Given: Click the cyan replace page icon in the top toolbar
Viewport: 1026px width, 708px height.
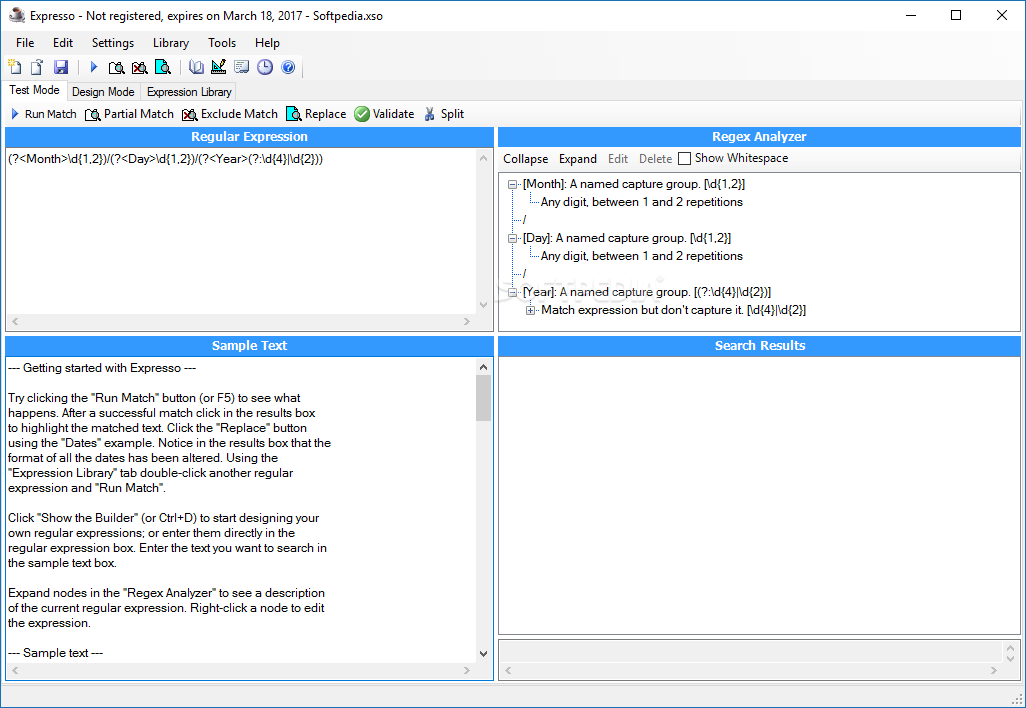Looking at the screenshot, I should (162, 67).
